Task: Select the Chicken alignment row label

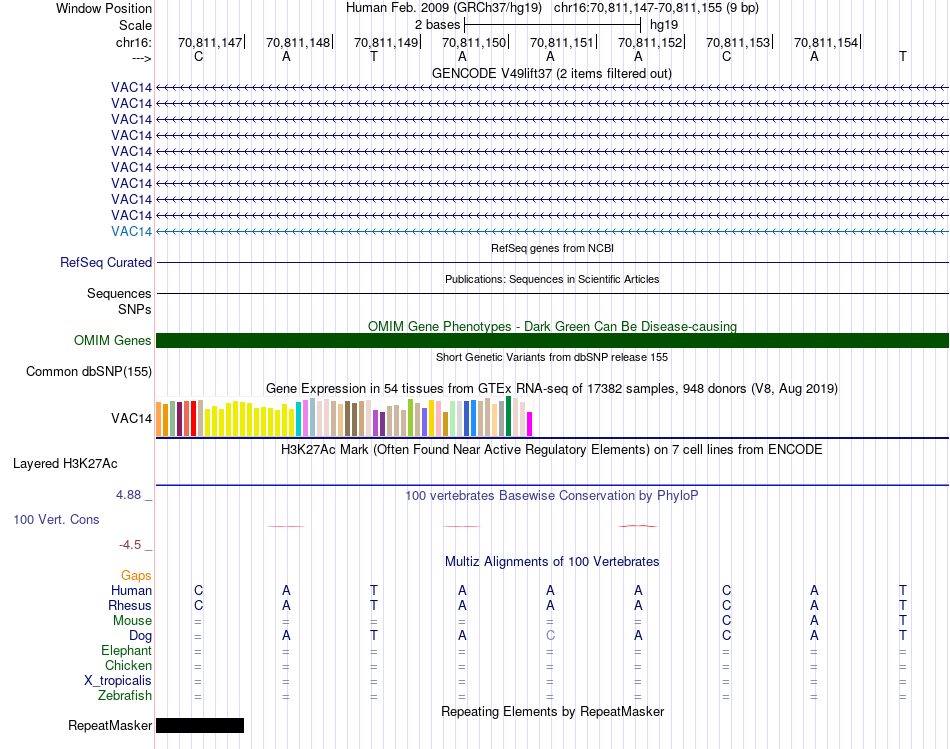Action: tap(128, 665)
